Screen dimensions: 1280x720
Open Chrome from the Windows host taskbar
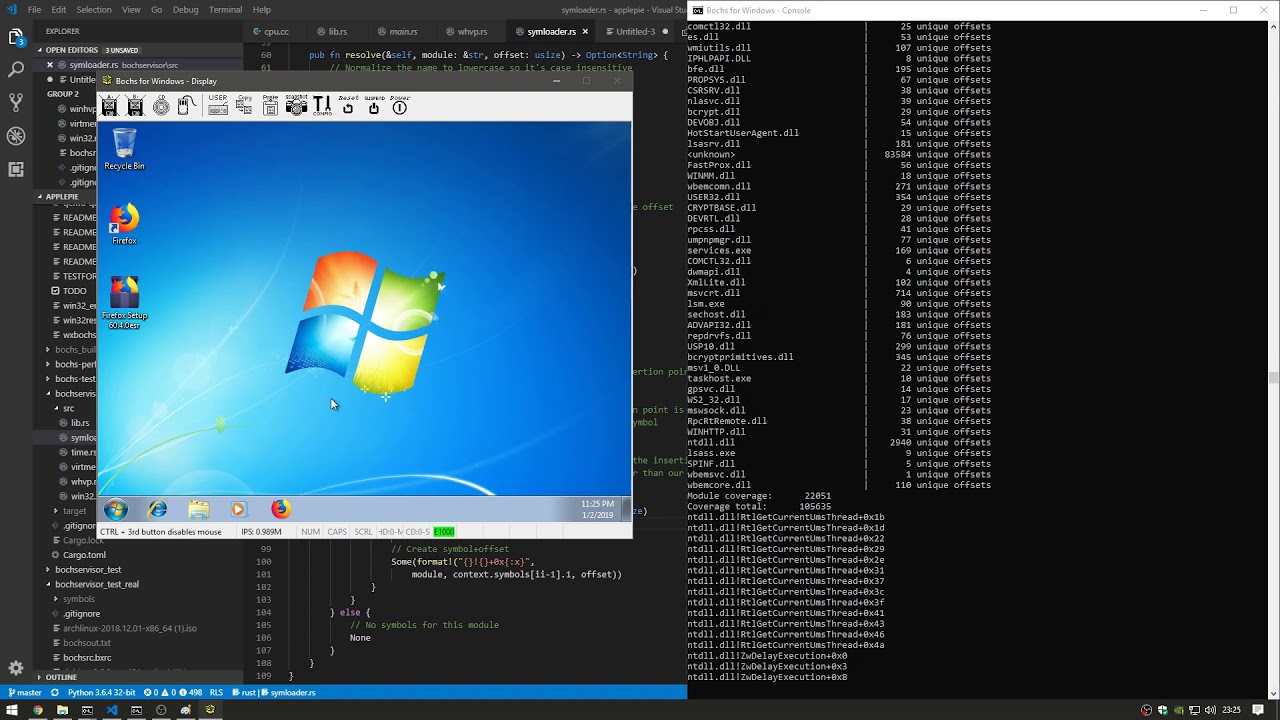coord(38,710)
